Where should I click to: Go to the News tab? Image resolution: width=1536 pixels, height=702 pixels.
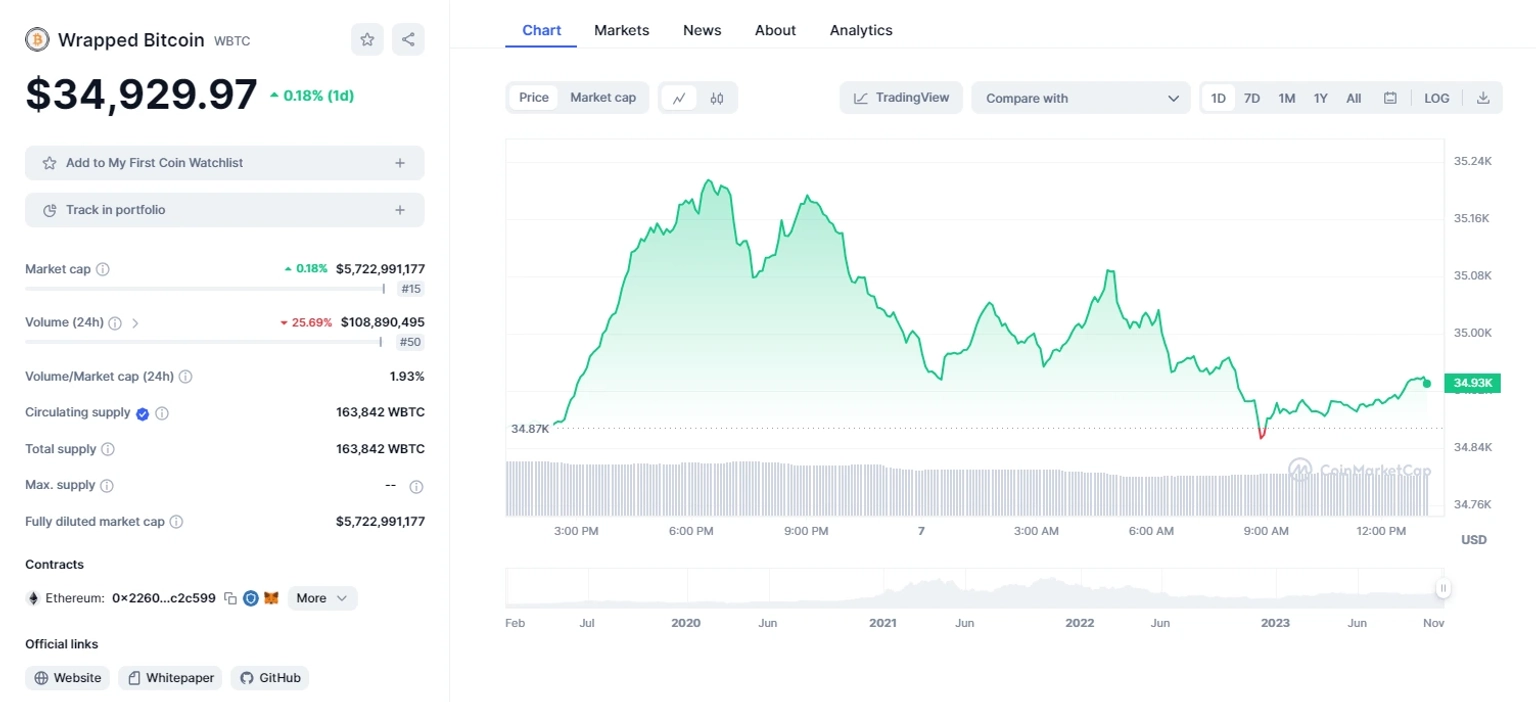[702, 30]
